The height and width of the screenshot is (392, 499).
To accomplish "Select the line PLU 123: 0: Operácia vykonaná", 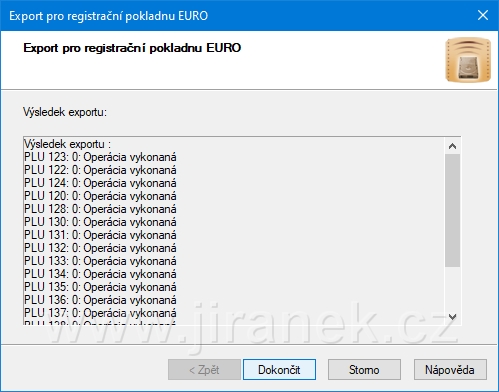I will coord(100,157).
